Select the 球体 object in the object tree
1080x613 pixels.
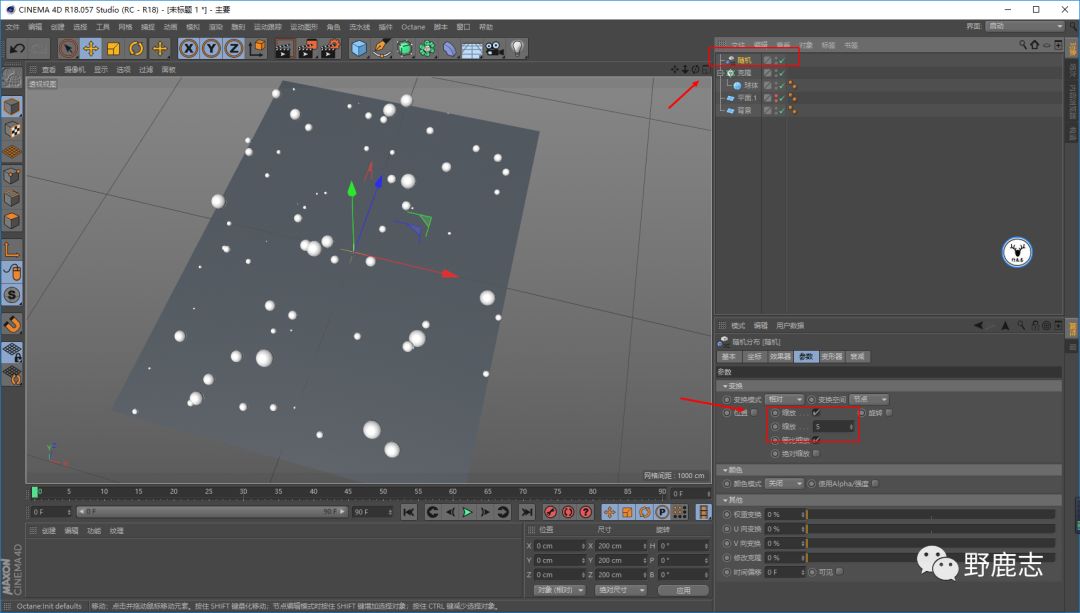[751, 86]
